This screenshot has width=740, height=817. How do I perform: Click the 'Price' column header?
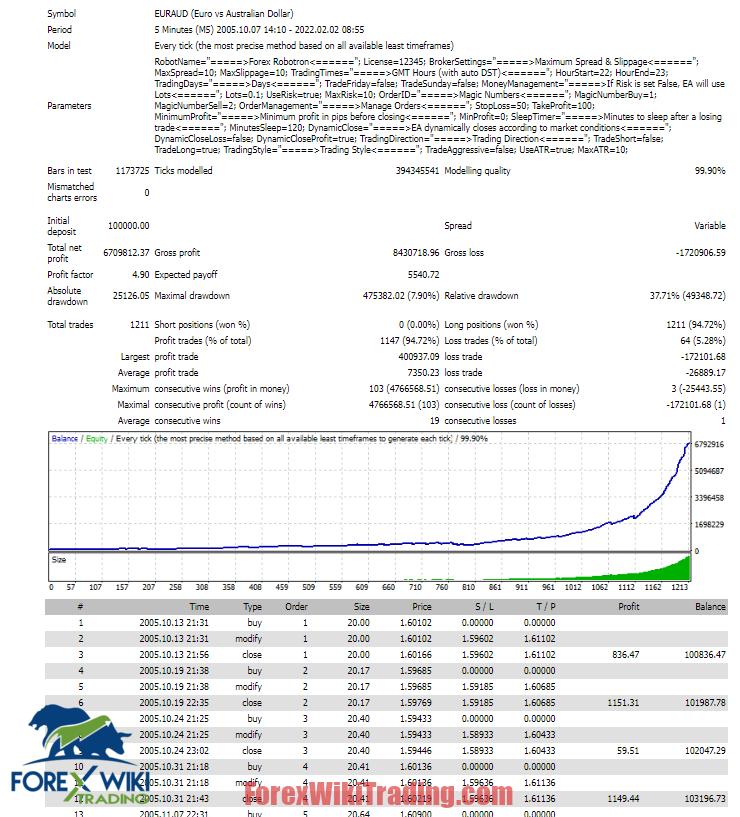tap(422, 607)
